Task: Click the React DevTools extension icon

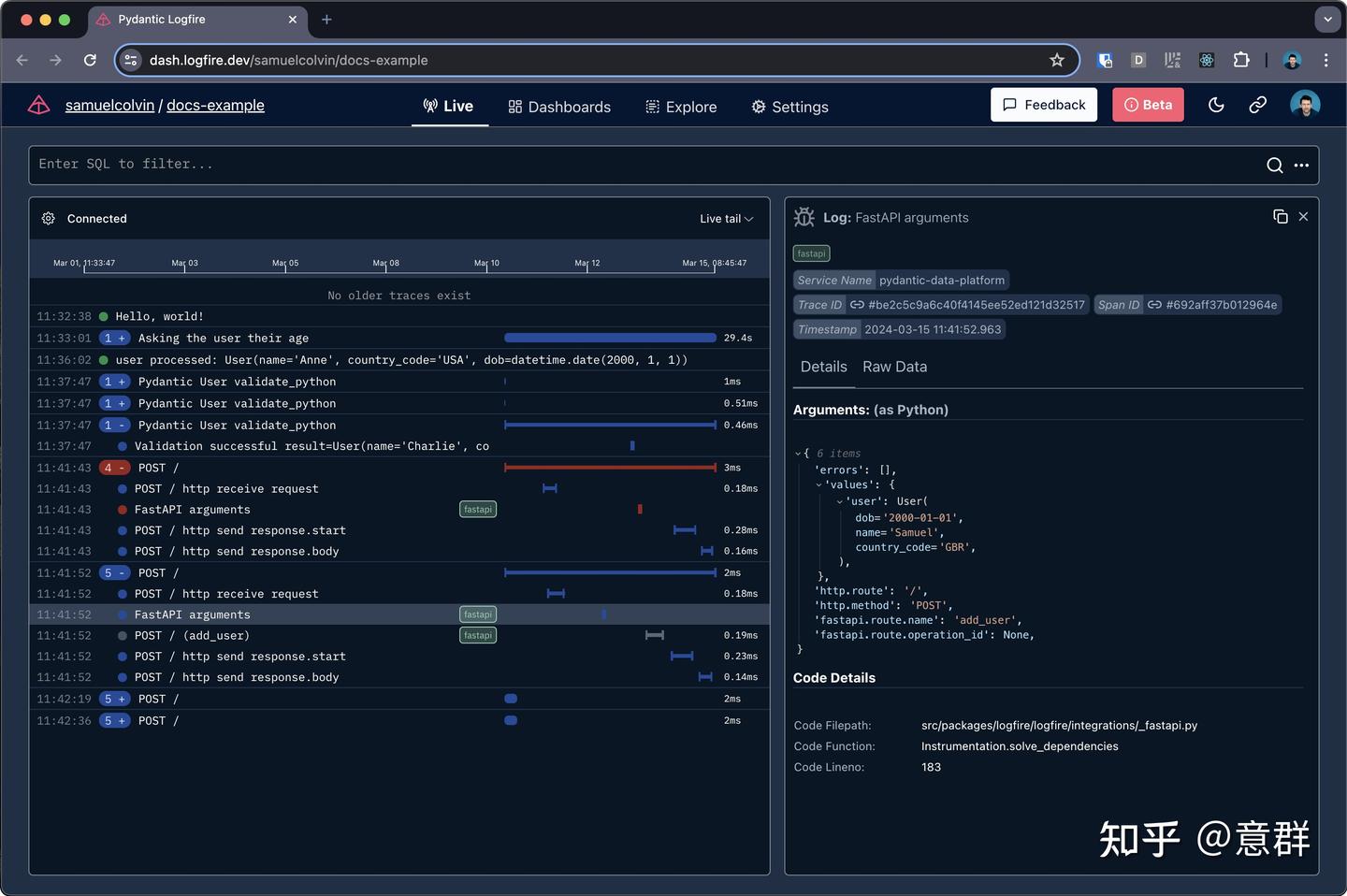Action: 1207,60
